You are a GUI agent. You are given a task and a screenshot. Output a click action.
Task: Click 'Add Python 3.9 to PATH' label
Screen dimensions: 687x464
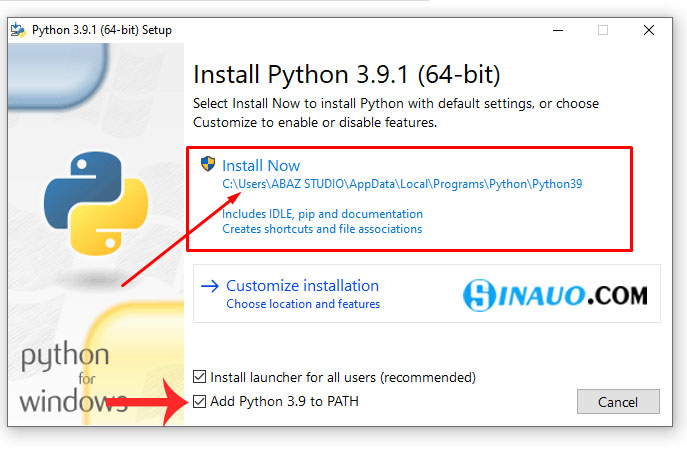click(284, 401)
